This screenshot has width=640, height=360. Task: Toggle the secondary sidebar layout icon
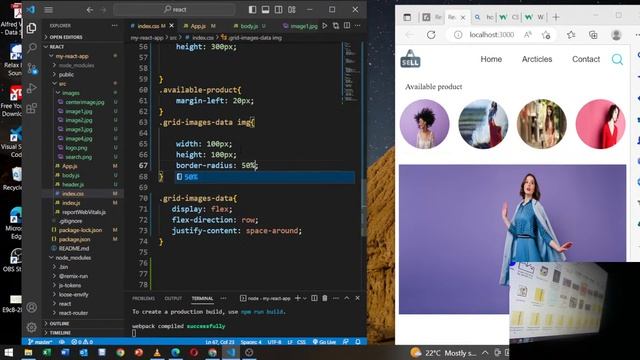[278, 9]
